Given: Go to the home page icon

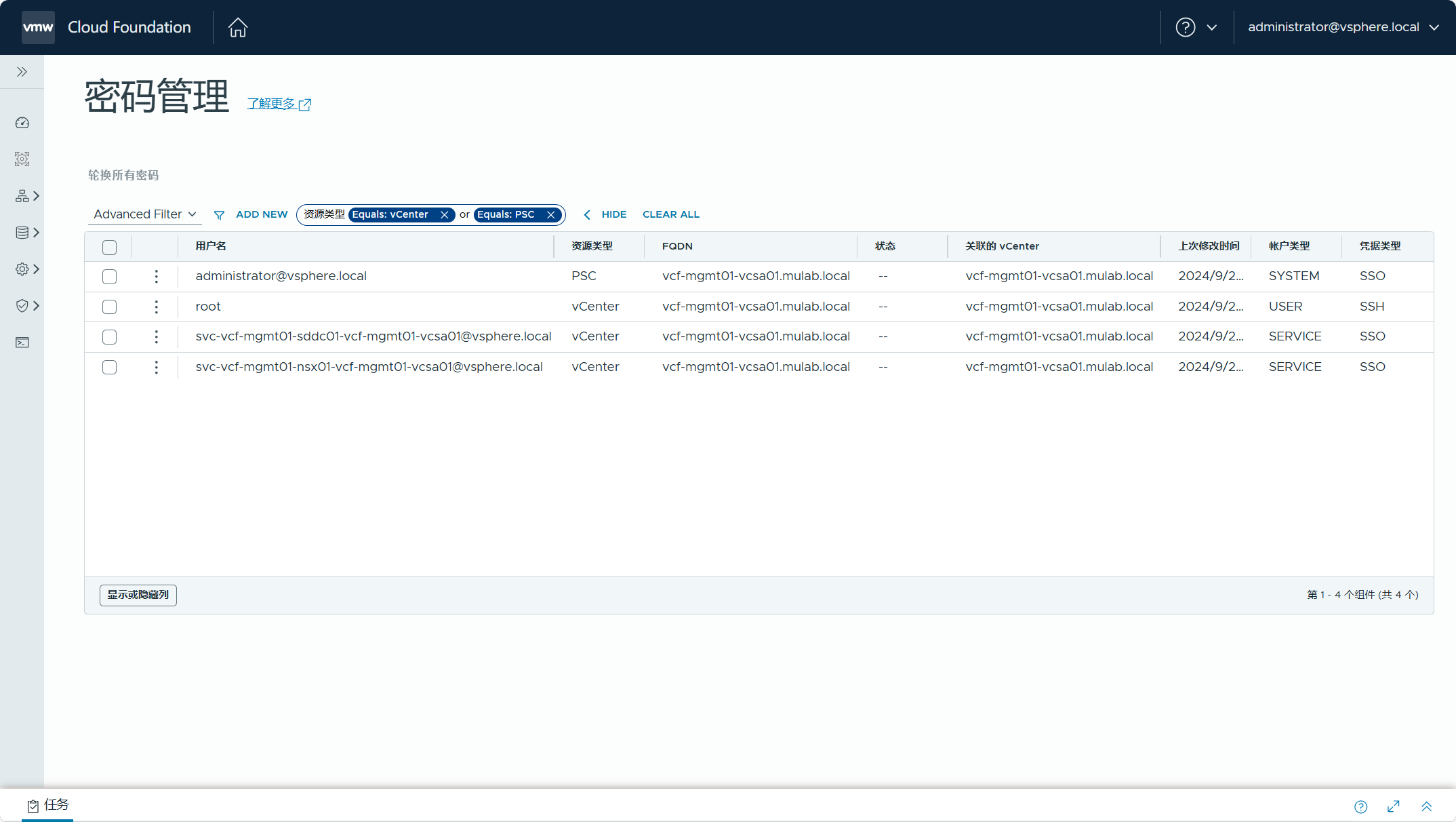Looking at the screenshot, I should tap(238, 27).
